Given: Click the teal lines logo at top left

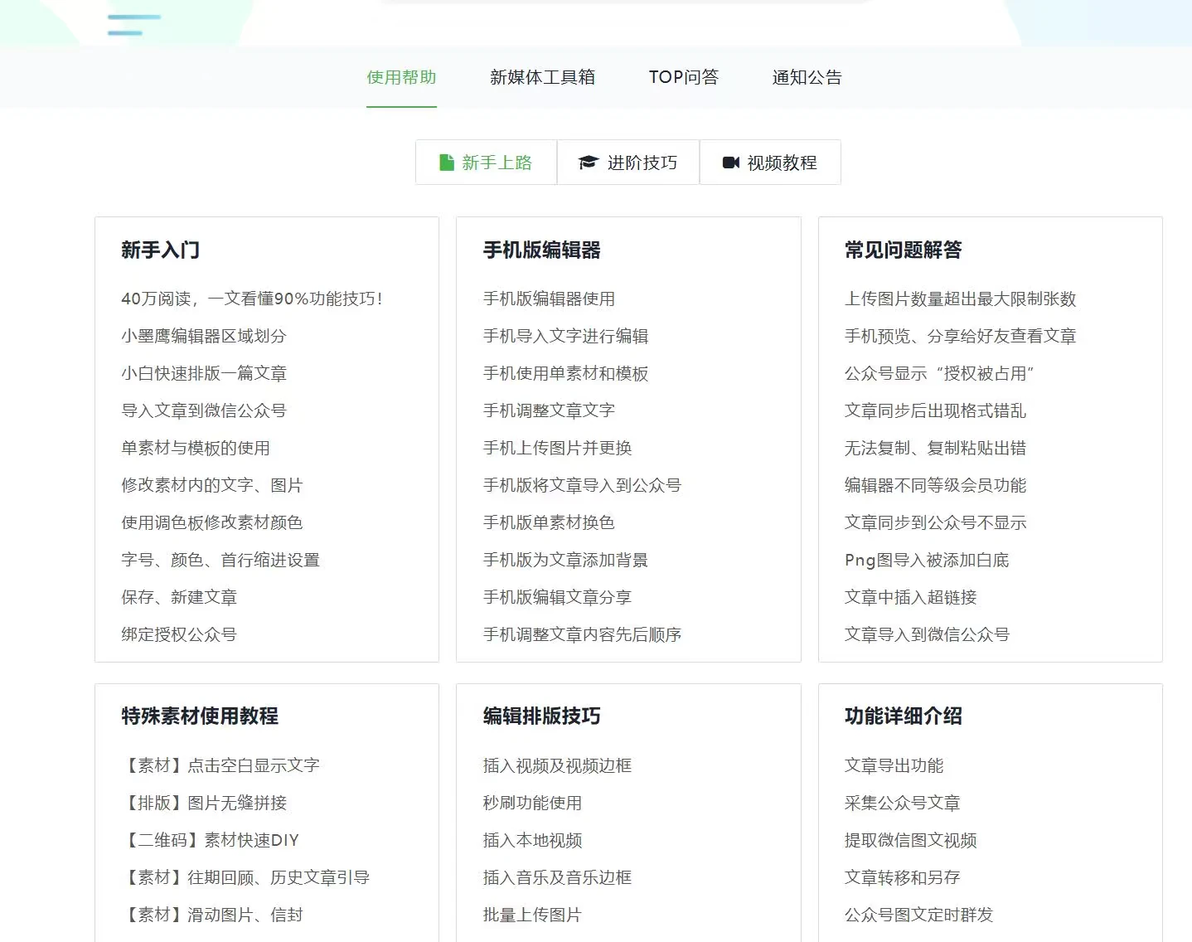Looking at the screenshot, I should tap(135, 25).
